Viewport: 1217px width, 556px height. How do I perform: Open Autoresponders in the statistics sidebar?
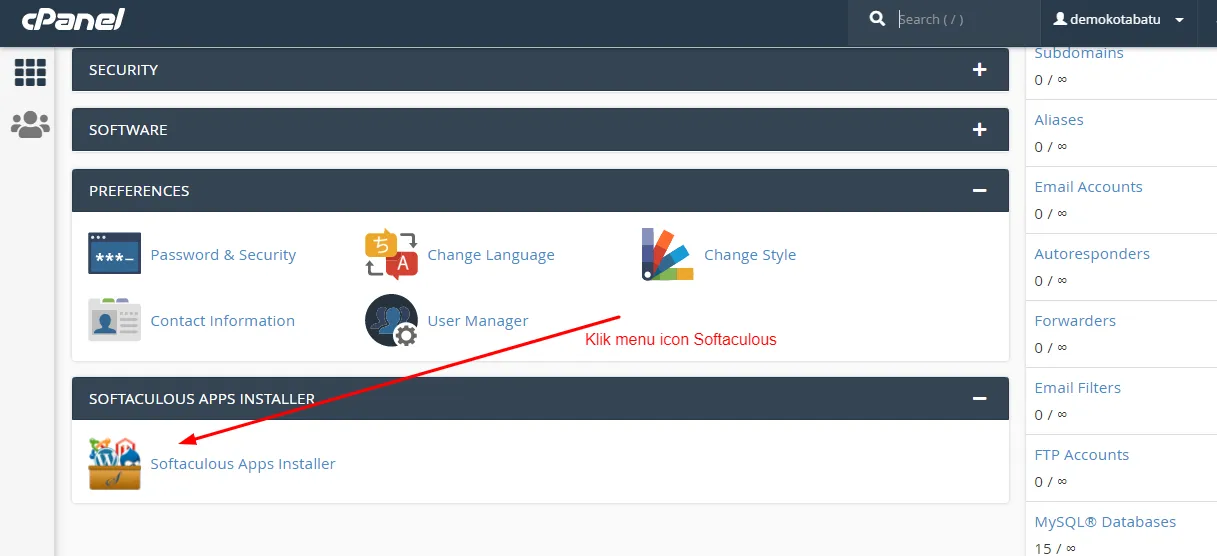[1092, 254]
